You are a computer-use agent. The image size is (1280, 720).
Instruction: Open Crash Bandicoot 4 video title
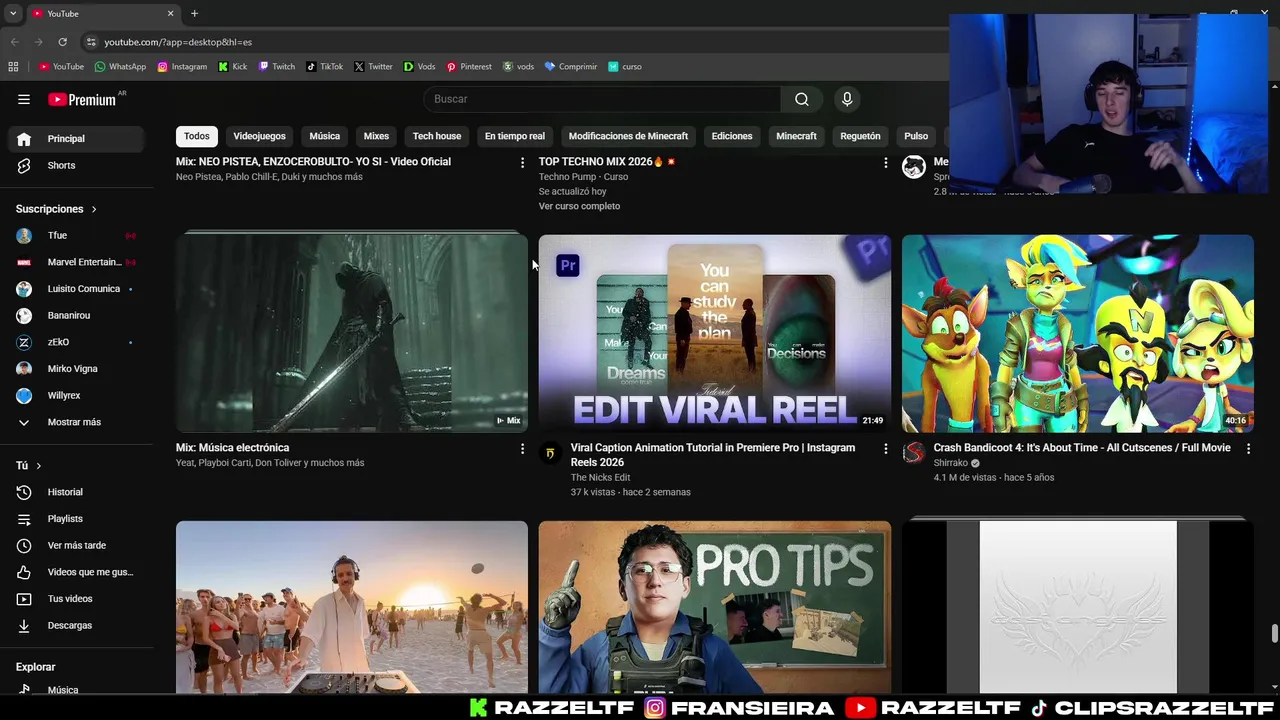(x=1082, y=448)
